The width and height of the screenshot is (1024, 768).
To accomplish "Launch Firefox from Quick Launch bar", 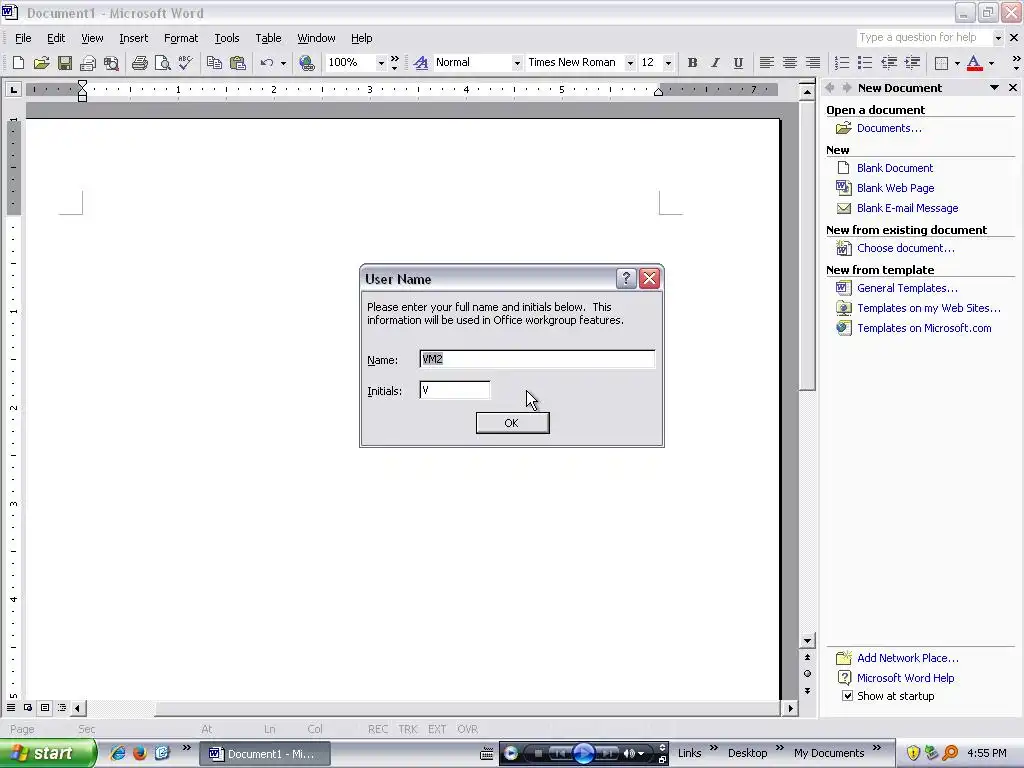I will [x=140, y=753].
